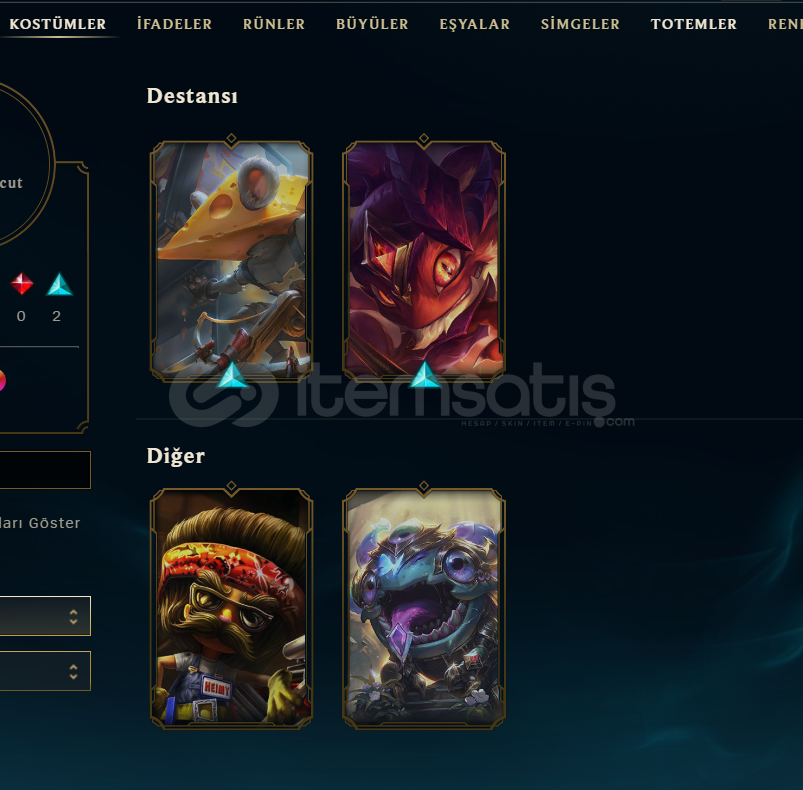
Task: Open the red dragon skin under Destansı
Action: coord(424,261)
